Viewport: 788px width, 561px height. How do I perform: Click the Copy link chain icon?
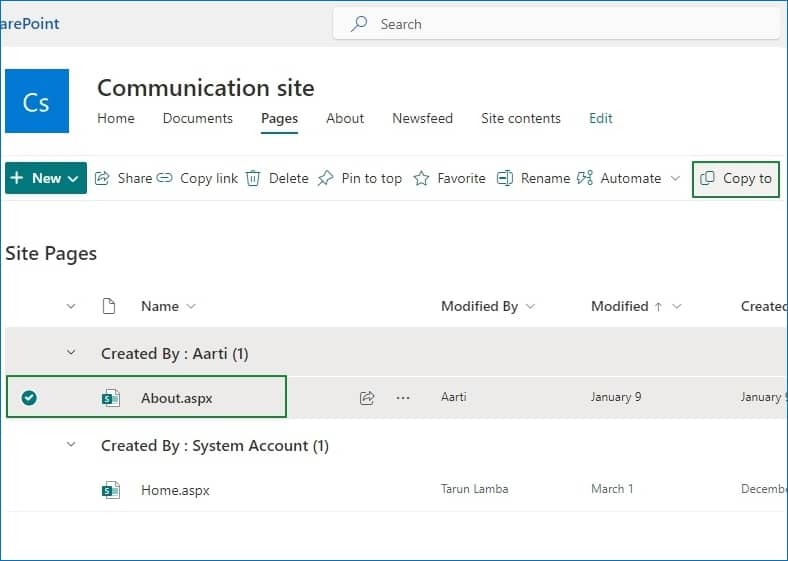pyautogui.click(x=164, y=178)
